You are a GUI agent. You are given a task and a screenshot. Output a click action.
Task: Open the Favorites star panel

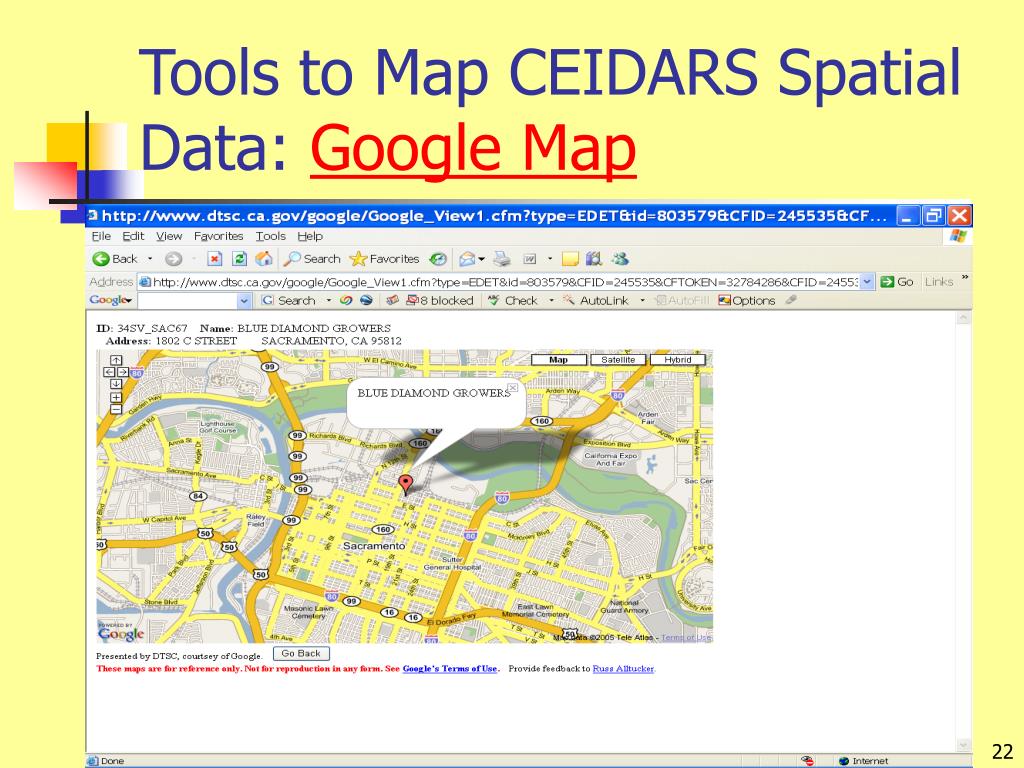385,259
